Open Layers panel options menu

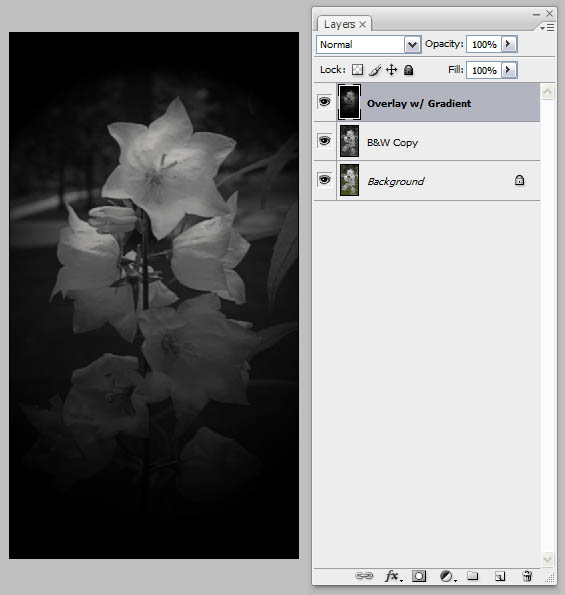[548, 27]
